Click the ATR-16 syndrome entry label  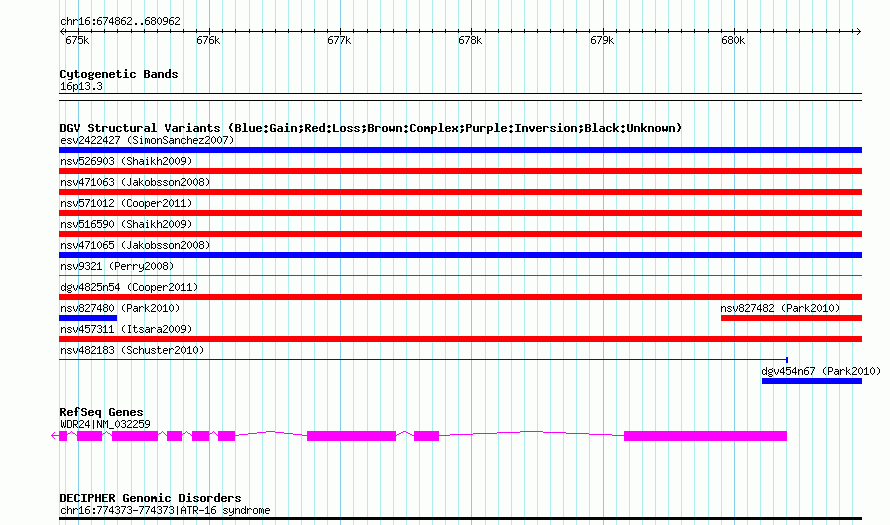pyautogui.click(x=165, y=510)
